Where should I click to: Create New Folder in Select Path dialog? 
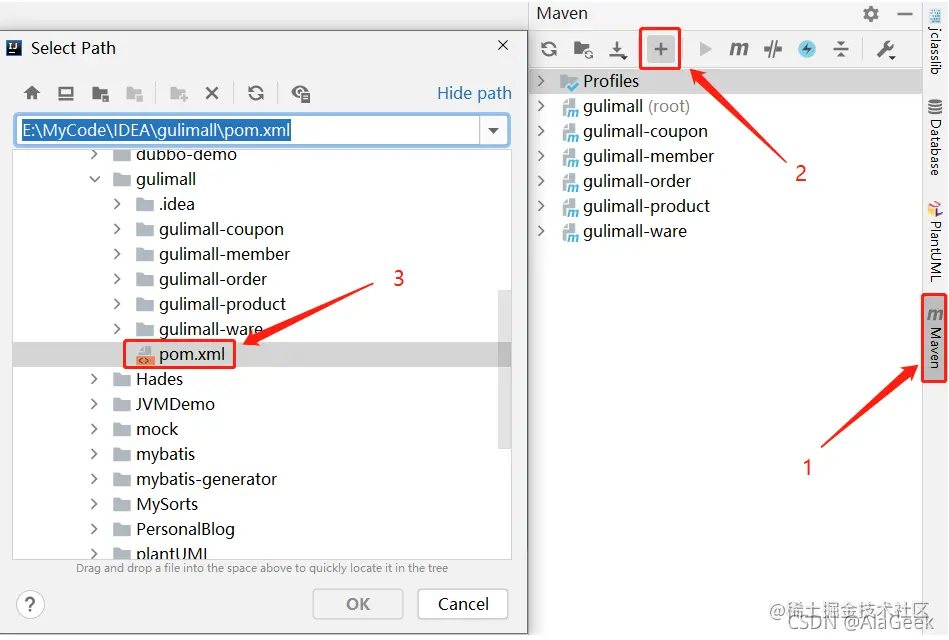(x=179, y=94)
